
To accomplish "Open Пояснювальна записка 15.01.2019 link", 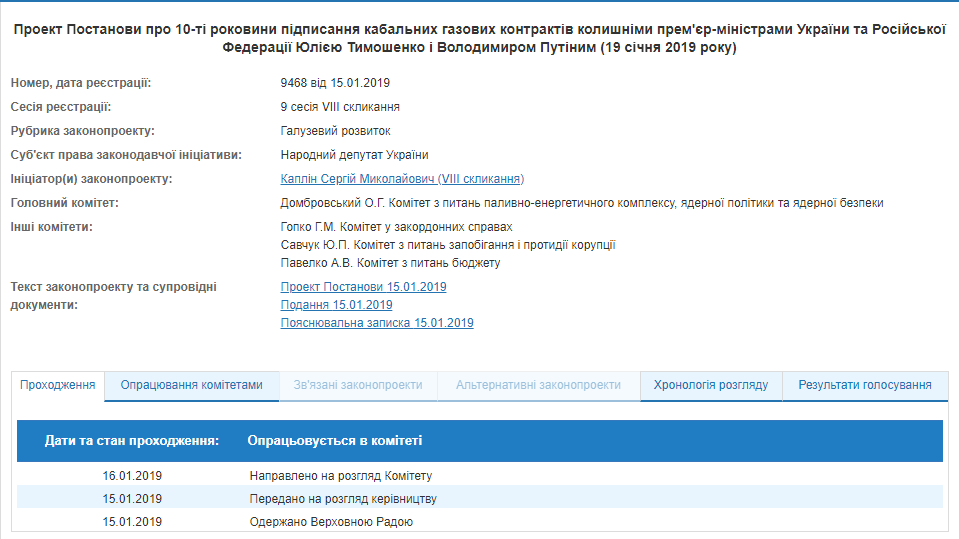I will tap(377, 323).
